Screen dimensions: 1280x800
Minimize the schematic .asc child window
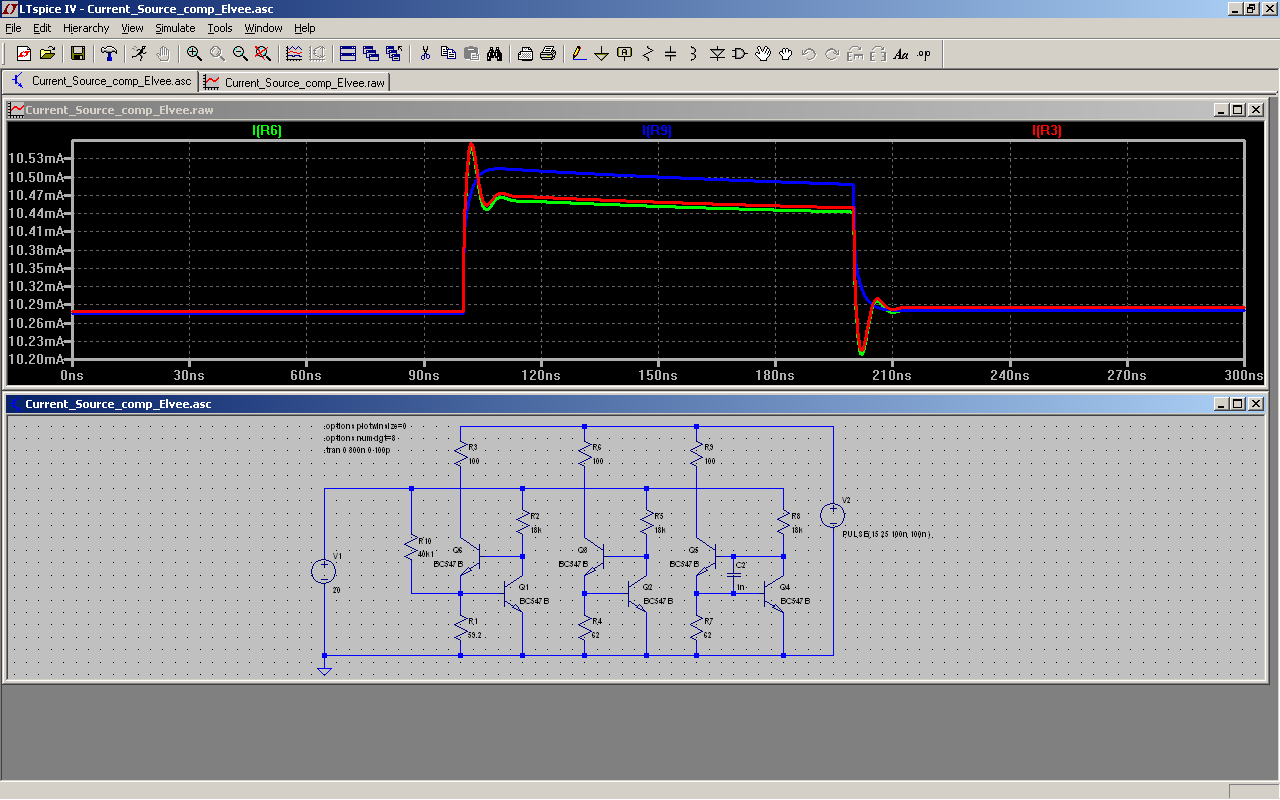pos(1221,404)
